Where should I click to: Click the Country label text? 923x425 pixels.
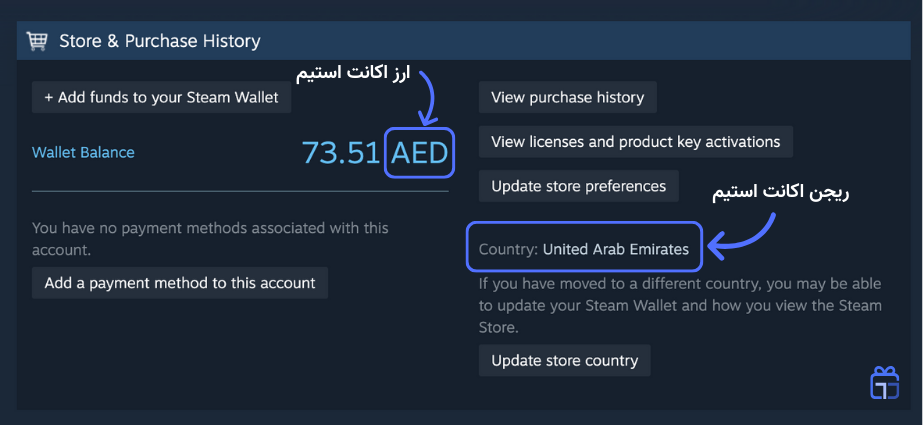click(508, 250)
